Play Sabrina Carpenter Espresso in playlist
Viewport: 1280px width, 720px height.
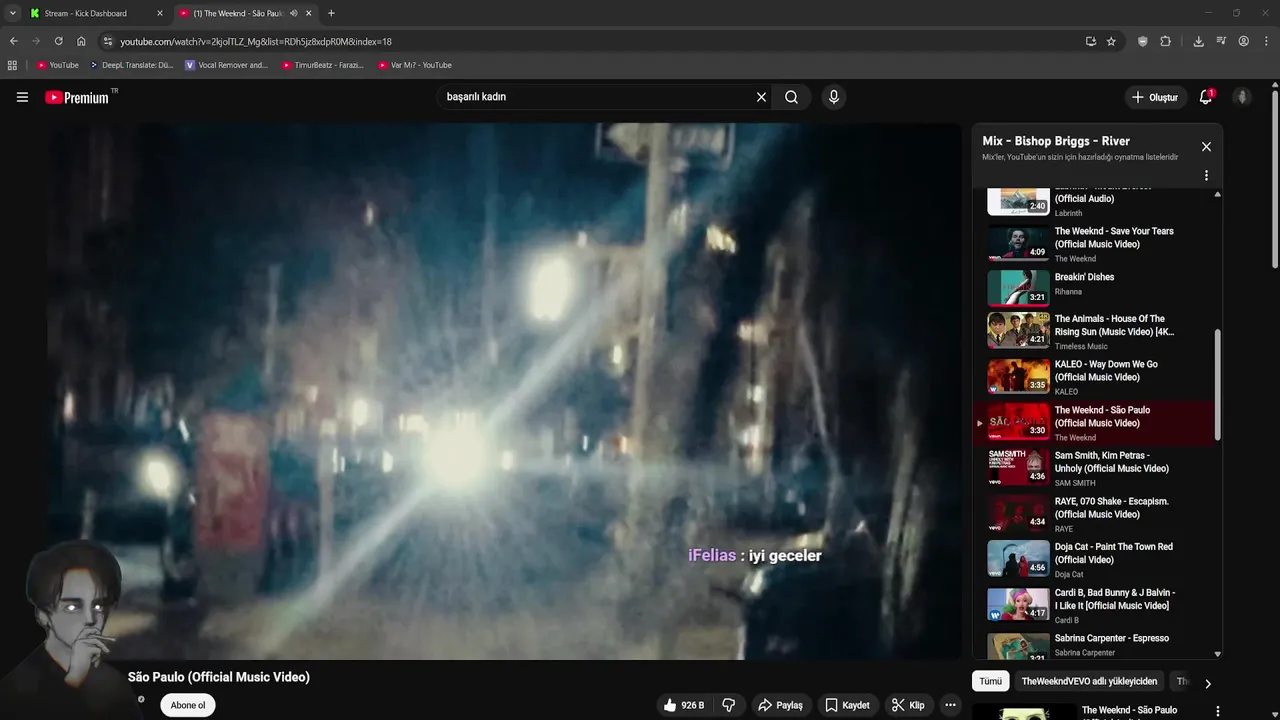1095,645
